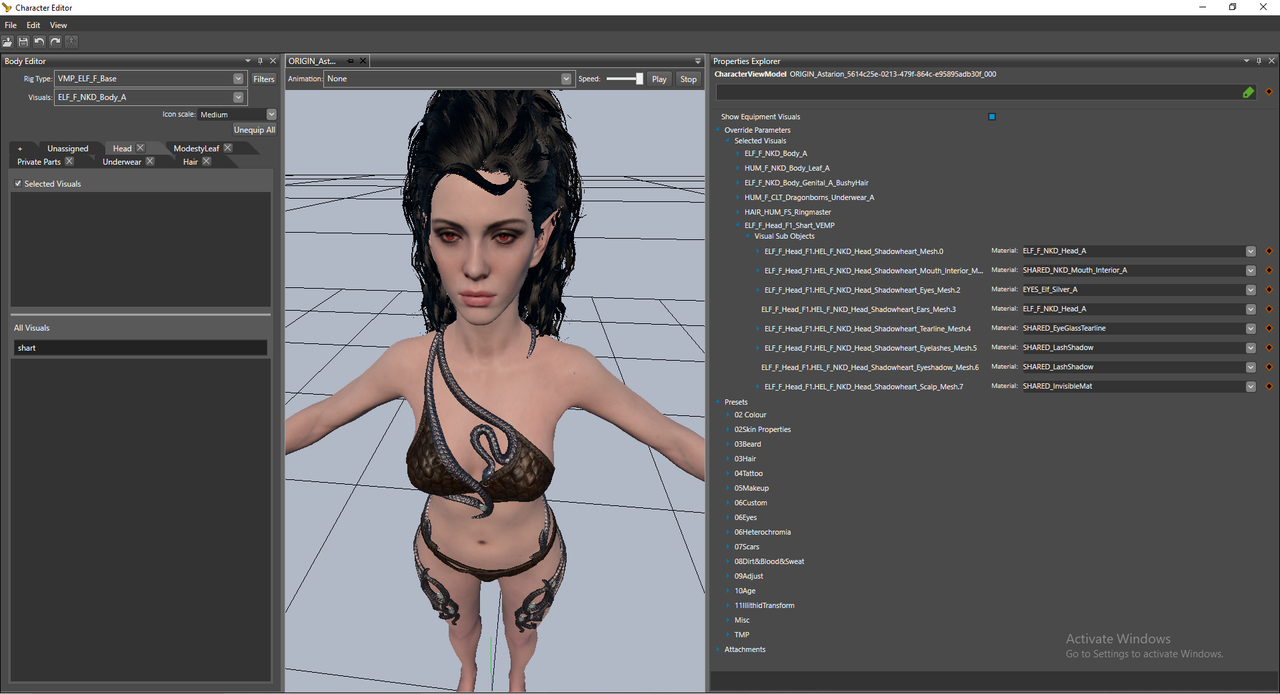Click orange diamond for Eyelashes_Mesh.5 material
Image resolution: width=1280 pixels, height=694 pixels.
pyautogui.click(x=1269, y=348)
